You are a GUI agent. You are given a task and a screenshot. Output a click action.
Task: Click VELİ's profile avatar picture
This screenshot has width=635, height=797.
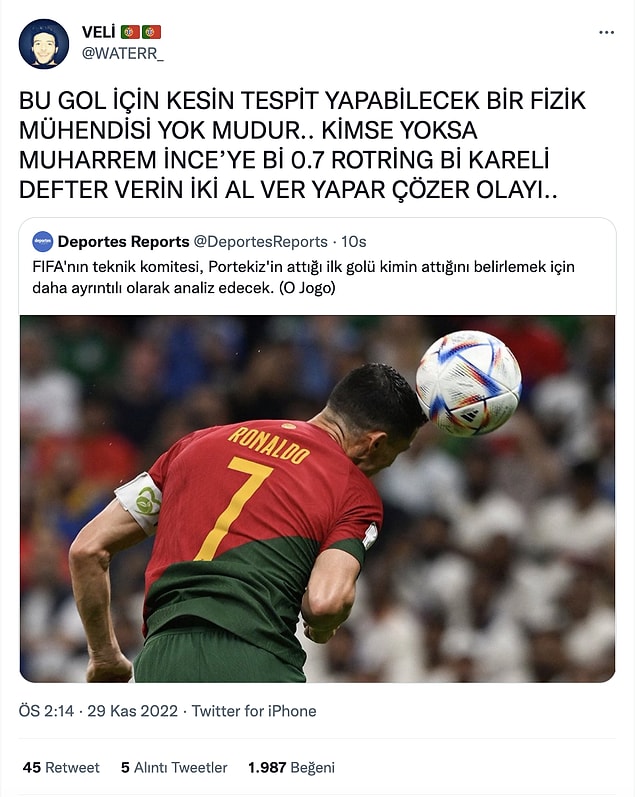44,44
